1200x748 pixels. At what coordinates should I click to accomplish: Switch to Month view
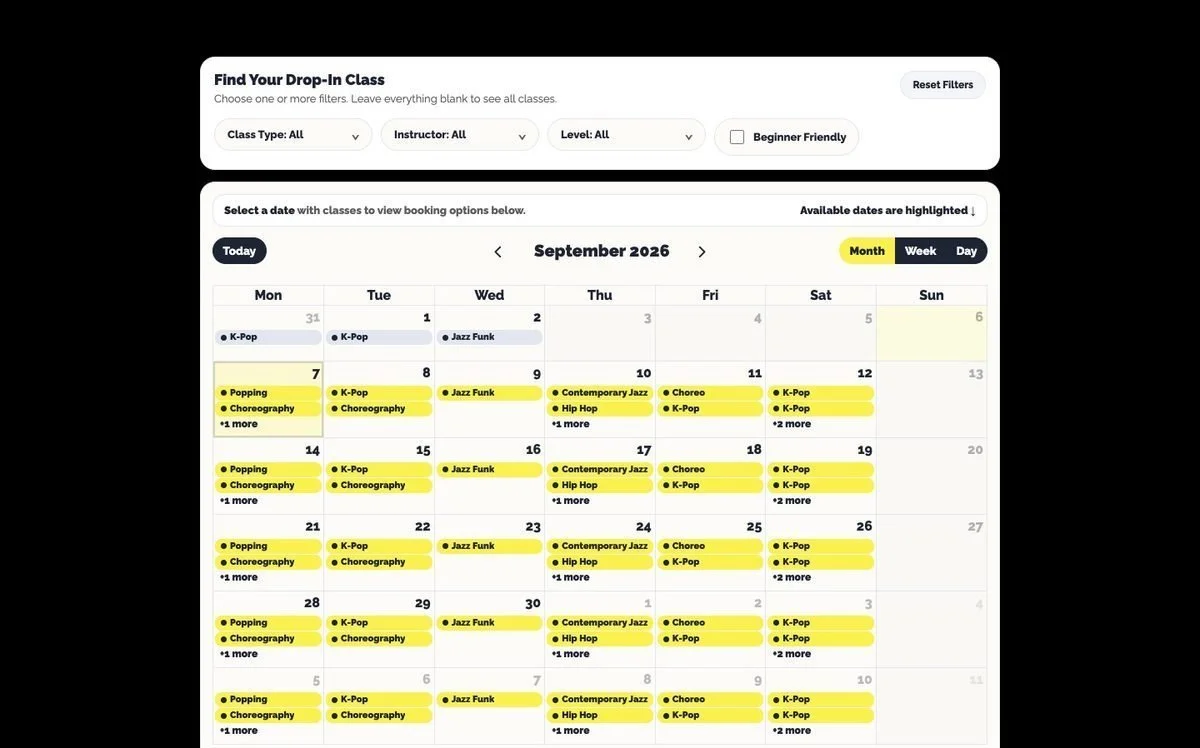[867, 251]
